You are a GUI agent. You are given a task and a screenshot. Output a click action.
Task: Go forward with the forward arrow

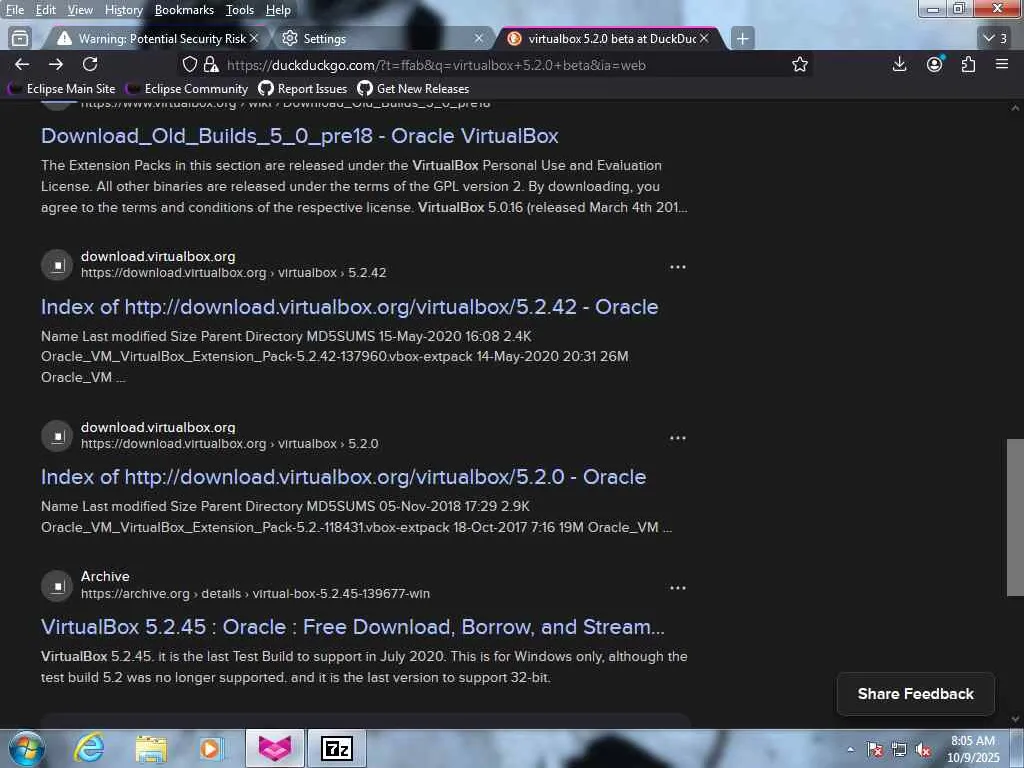[x=56, y=64]
